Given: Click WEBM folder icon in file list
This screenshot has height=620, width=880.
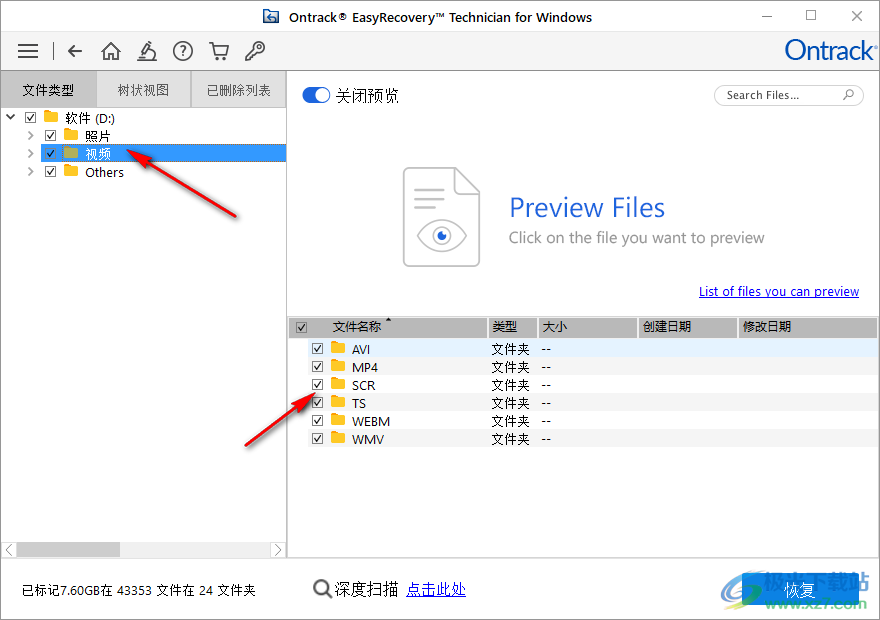Looking at the screenshot, I should click(338, 420).
